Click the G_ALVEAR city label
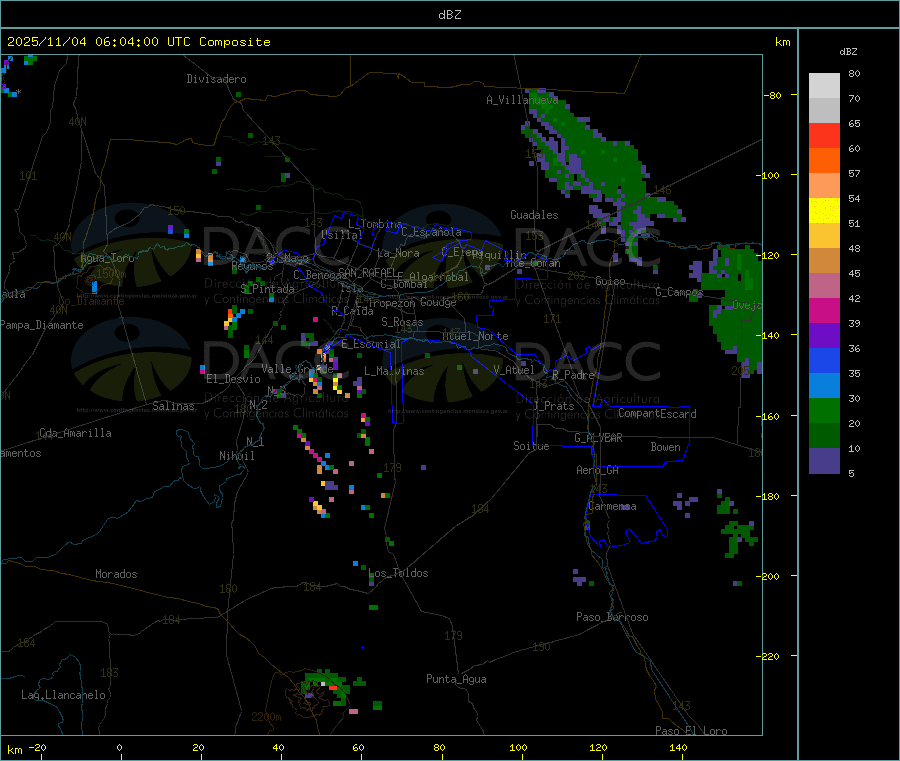The image size is (900, 761). click(598, 438)
